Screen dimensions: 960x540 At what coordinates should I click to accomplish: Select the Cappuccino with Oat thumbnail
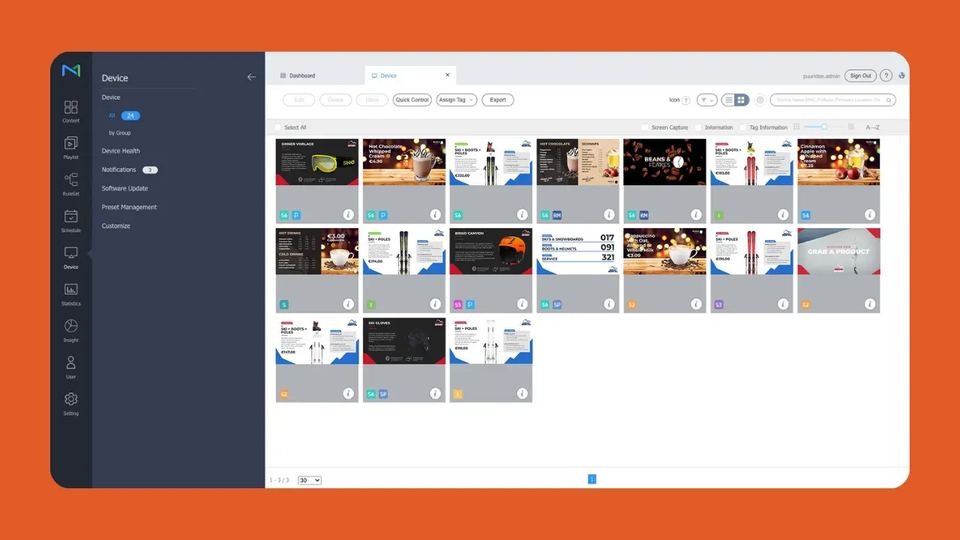click(x=665, y=251)
